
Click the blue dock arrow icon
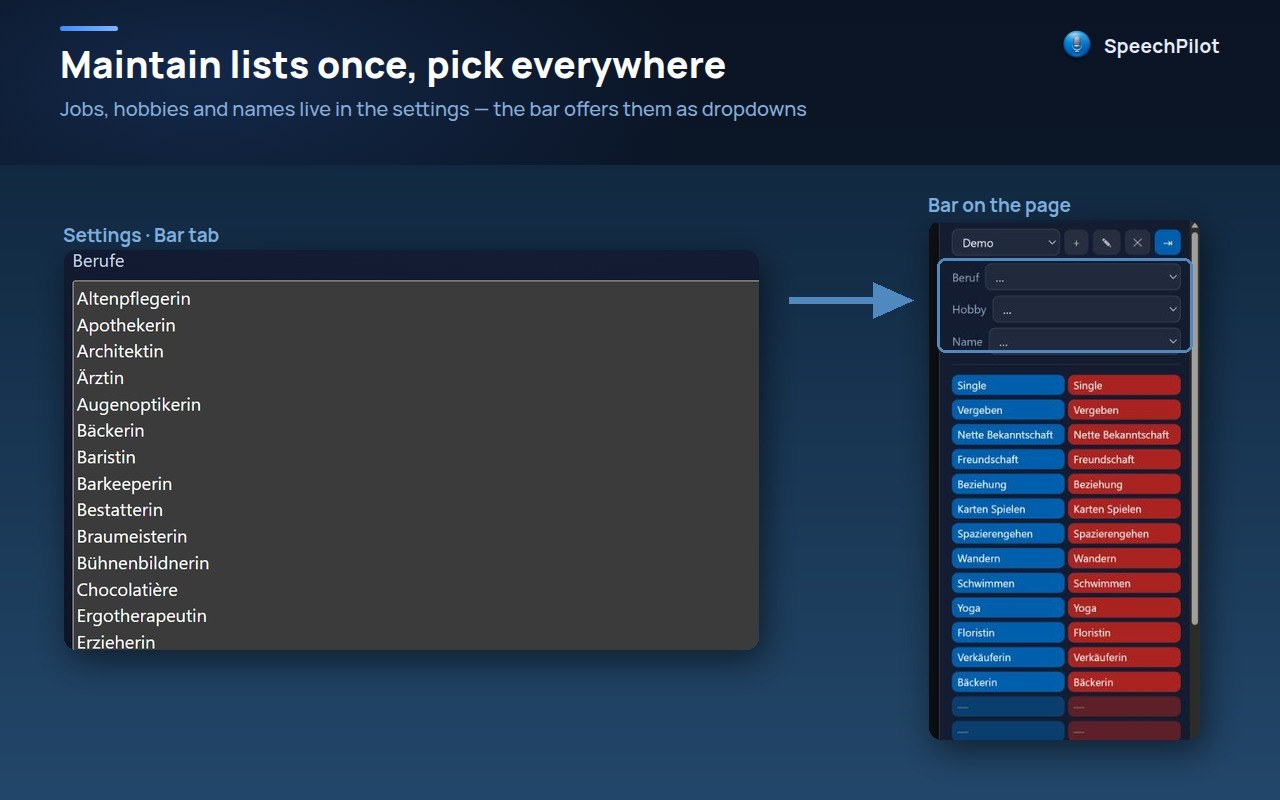coord(1167,243)
